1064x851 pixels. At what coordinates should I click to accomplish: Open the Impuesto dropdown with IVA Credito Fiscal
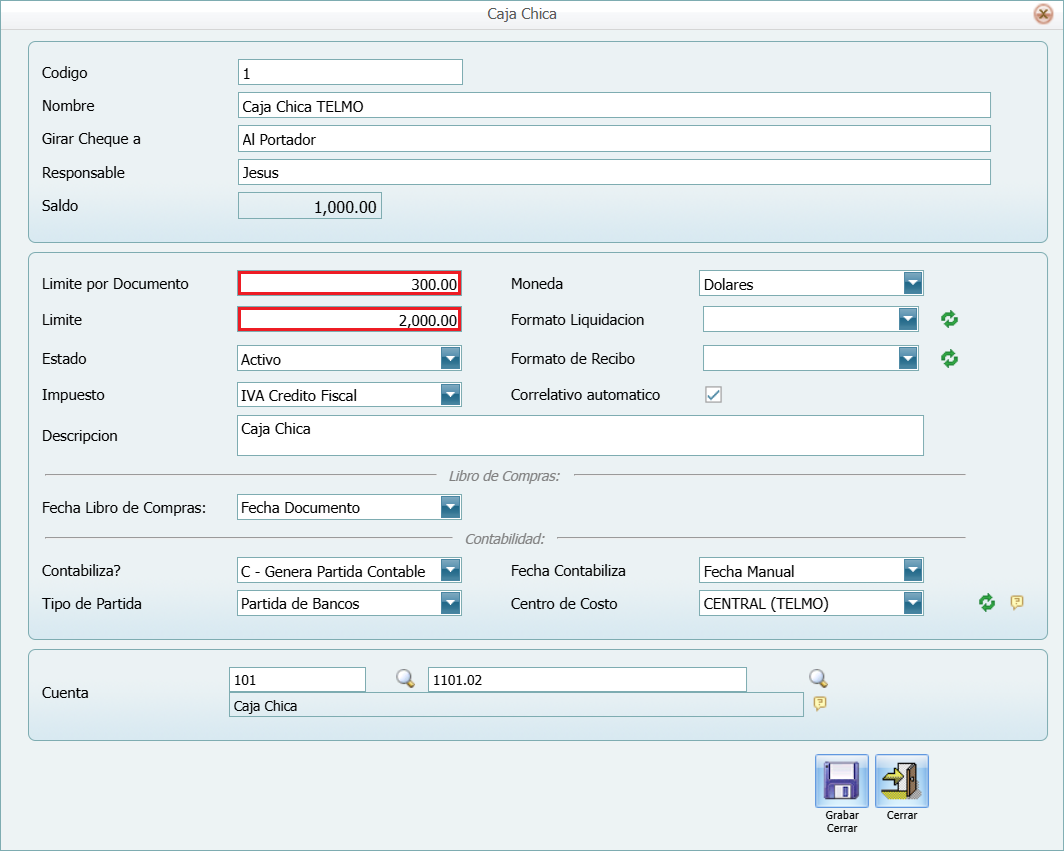450,395
